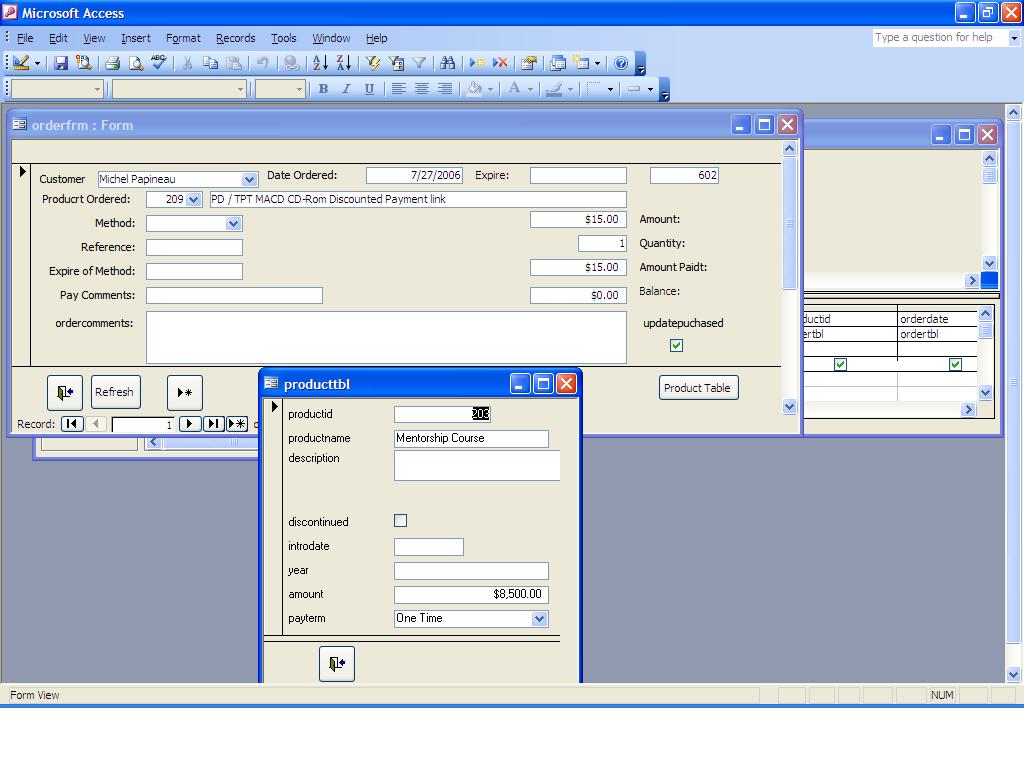Open the Records menu
Screen dimensions: 1024x768
235,38
